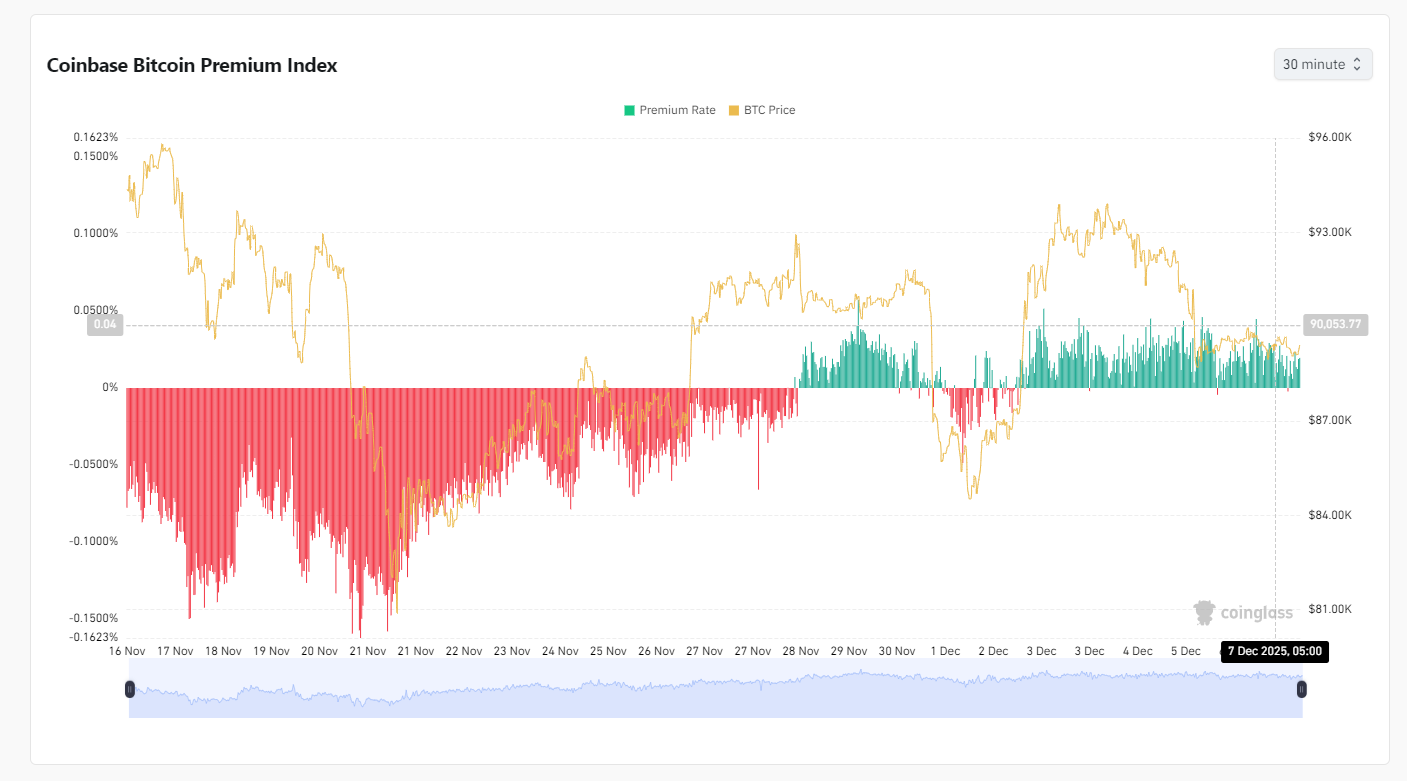
Task: Click the 2 Dec date axis label
Action: [993, 651]
